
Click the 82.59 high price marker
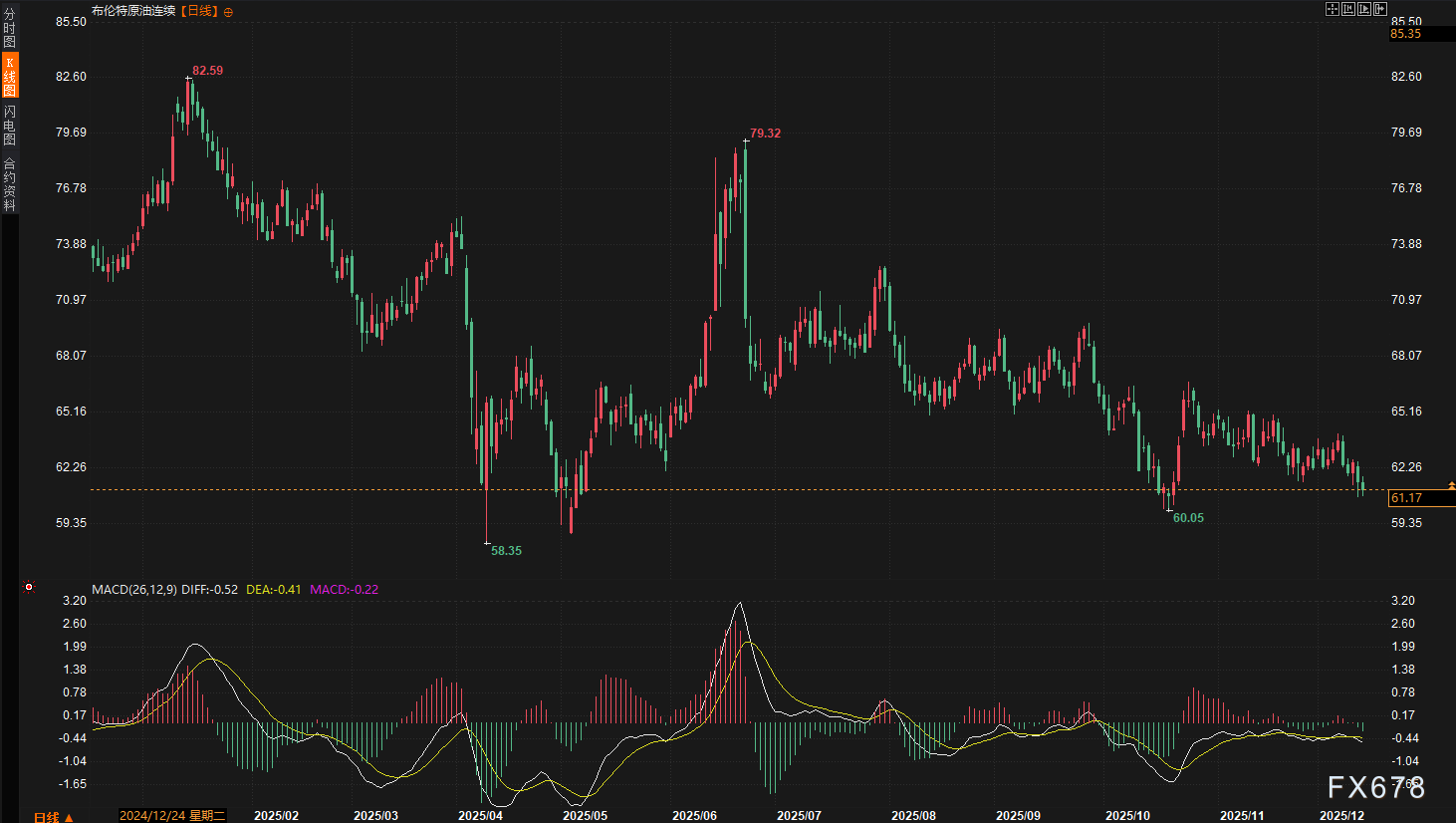(x=207, y=71)
